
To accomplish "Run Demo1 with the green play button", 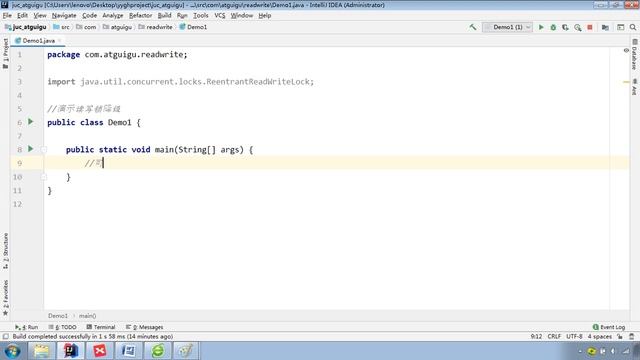I will pos(541,27).
